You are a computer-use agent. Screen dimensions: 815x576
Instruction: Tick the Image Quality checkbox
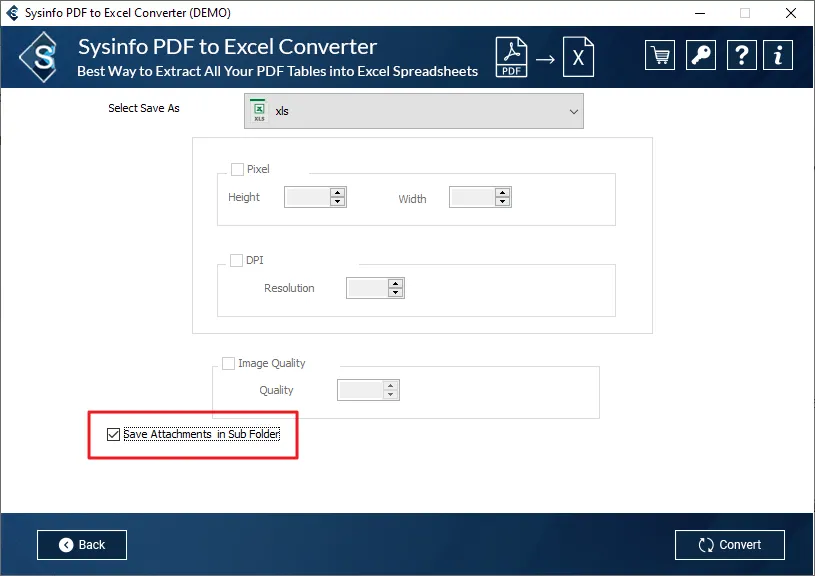pos(228,363)
